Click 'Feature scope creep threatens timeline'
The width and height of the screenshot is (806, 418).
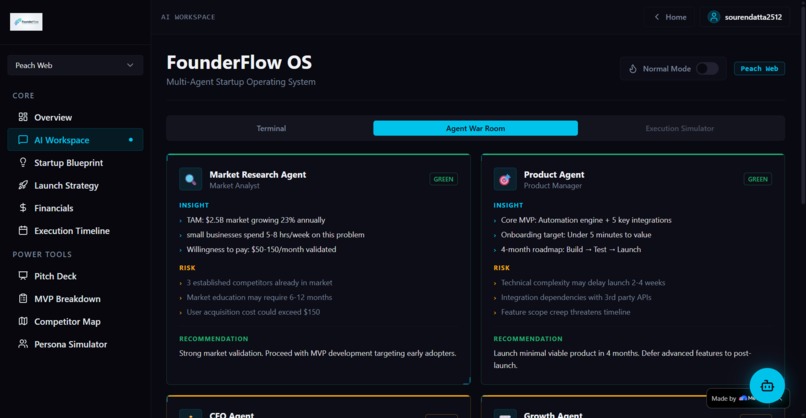tap(565, 312)
